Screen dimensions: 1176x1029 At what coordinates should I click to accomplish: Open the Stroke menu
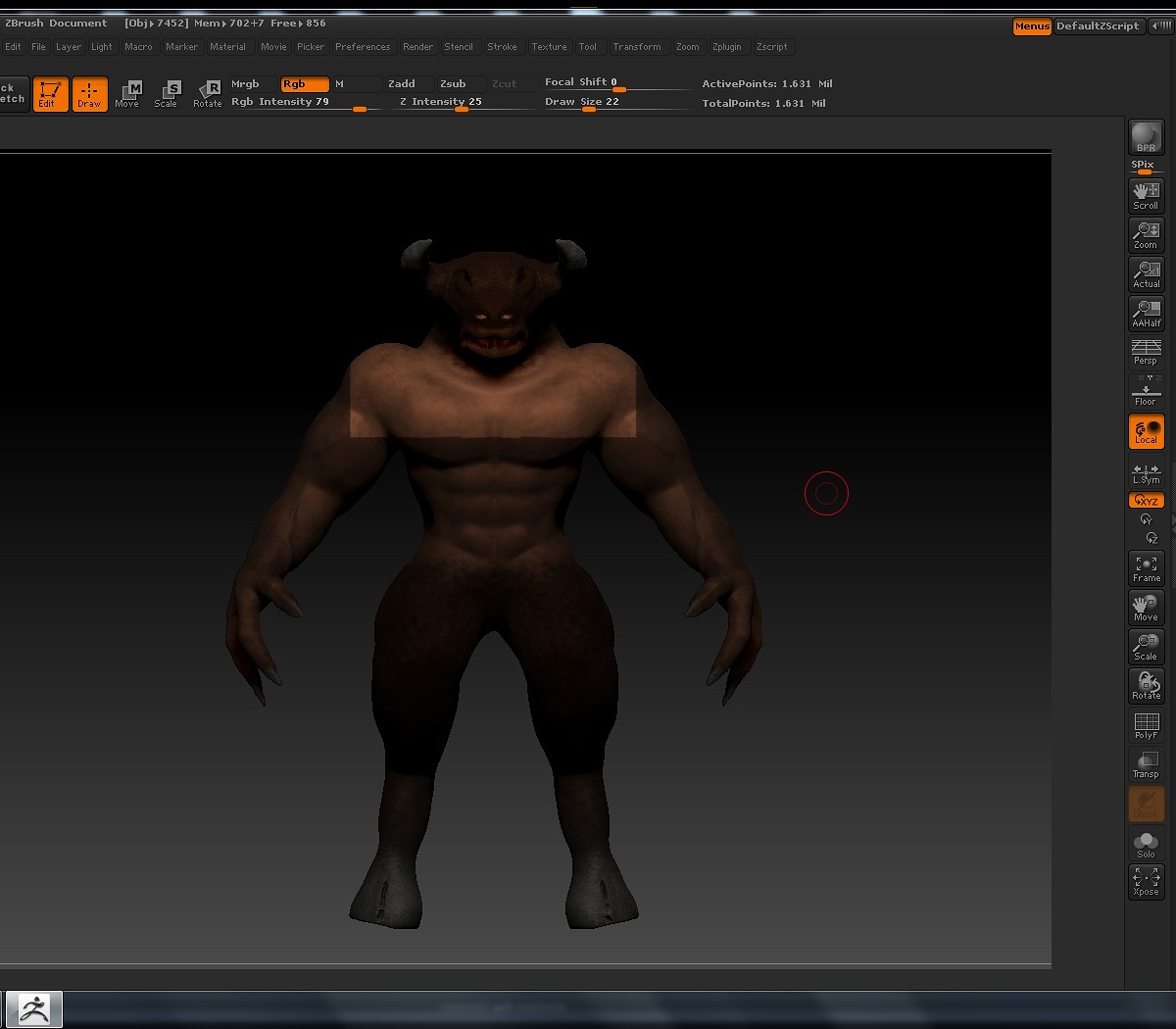[502, 47]
